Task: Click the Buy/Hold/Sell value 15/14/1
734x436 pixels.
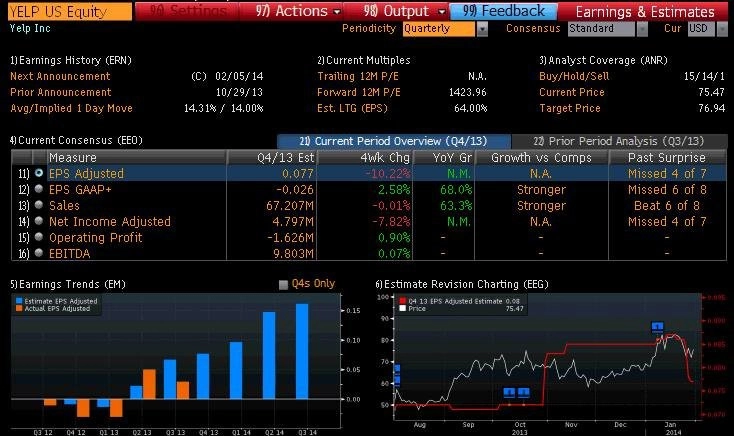Action: 704,76
